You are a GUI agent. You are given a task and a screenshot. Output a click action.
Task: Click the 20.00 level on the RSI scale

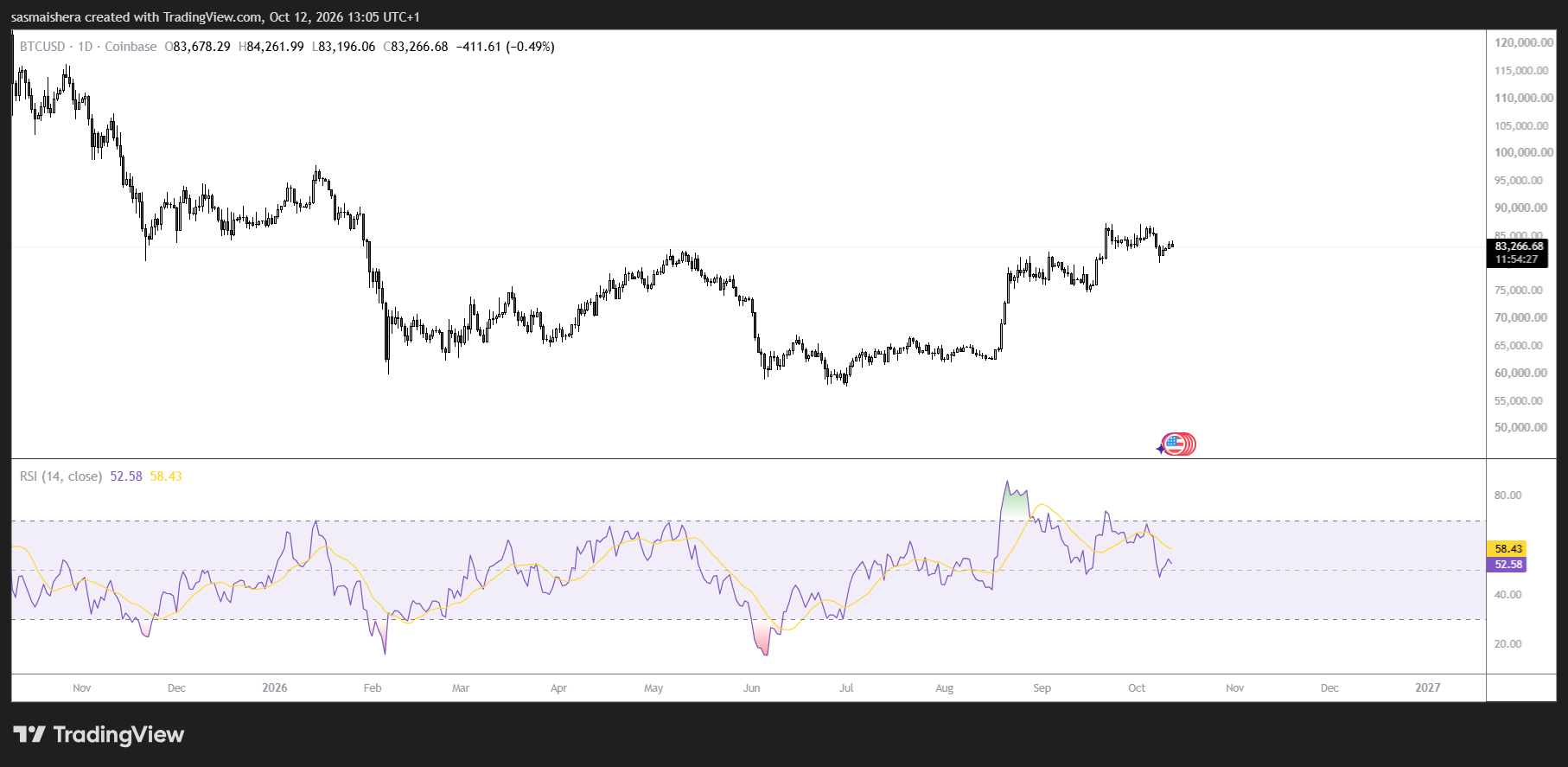pos(1508,644)
